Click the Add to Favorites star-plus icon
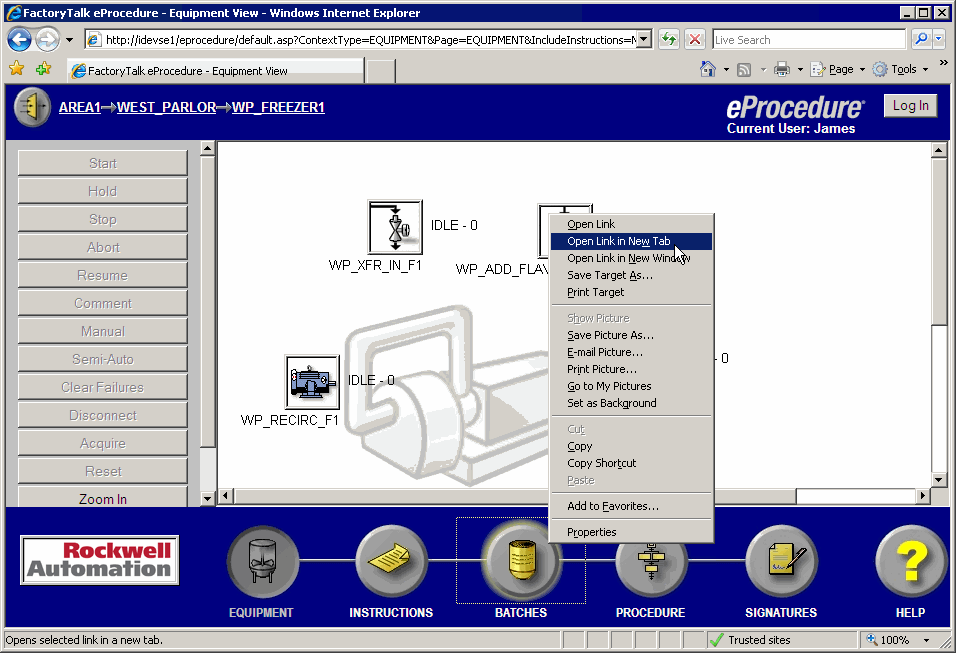Image resolution: width=956 pixels, height=653 pixels. [x=43, y=69]
